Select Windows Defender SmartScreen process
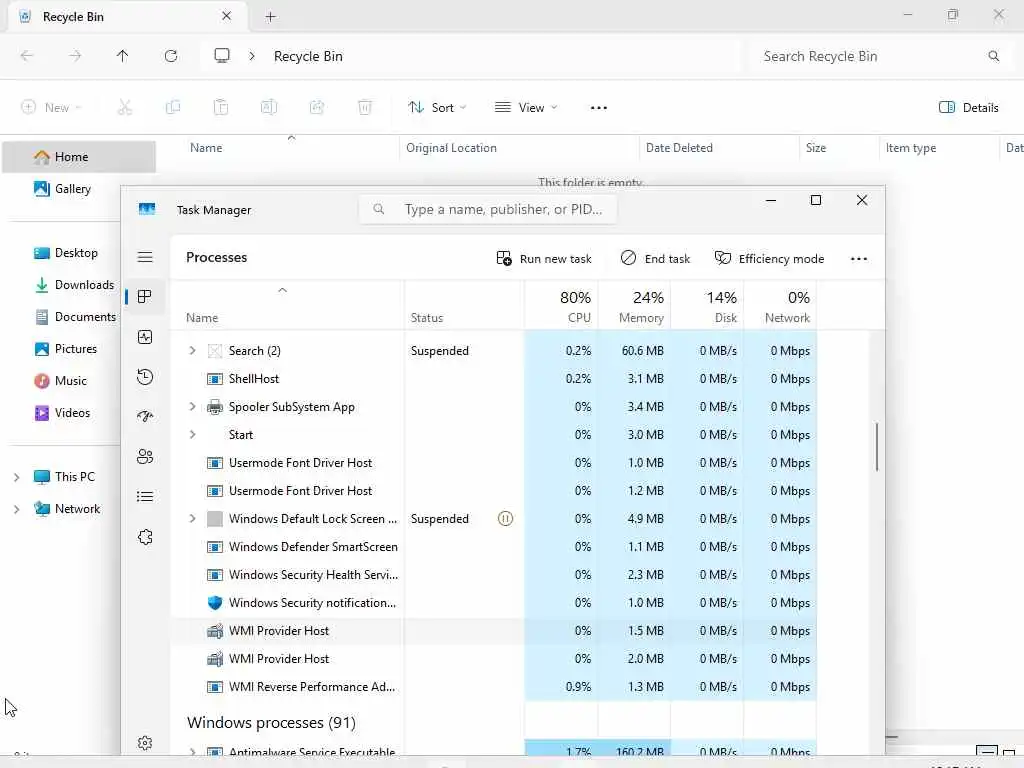This screenshot has height=768, width=1024. 494,547
